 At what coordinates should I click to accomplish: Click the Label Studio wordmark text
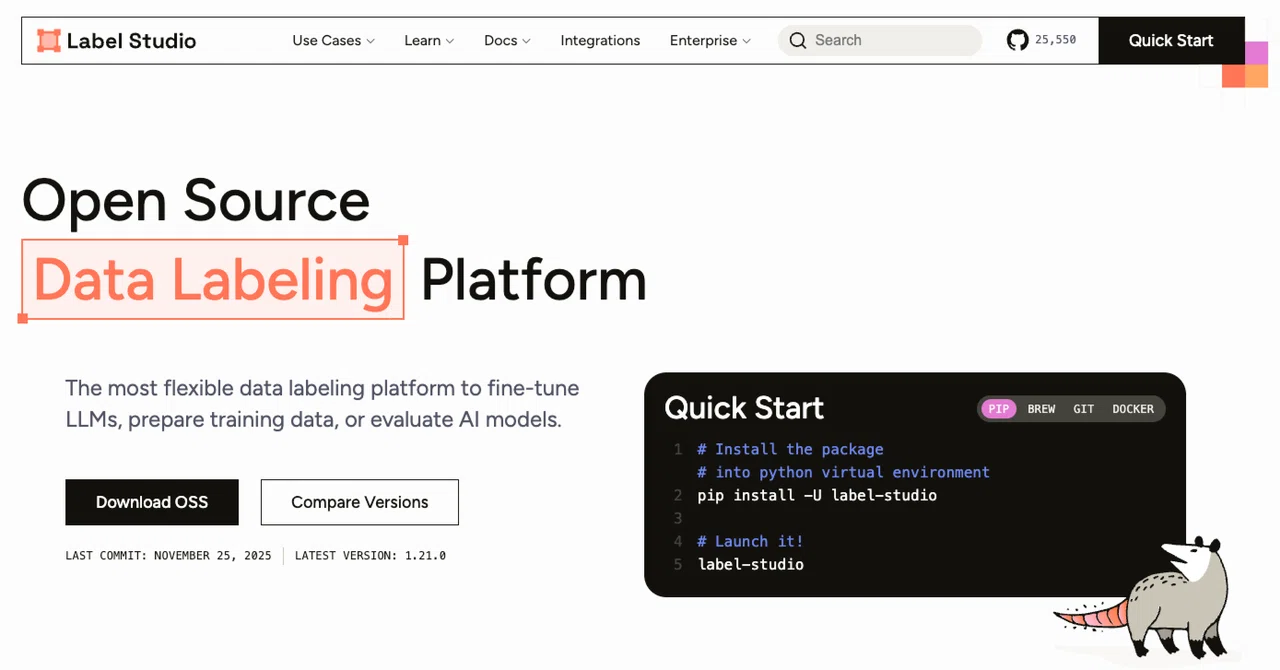(x=131, y=41)
